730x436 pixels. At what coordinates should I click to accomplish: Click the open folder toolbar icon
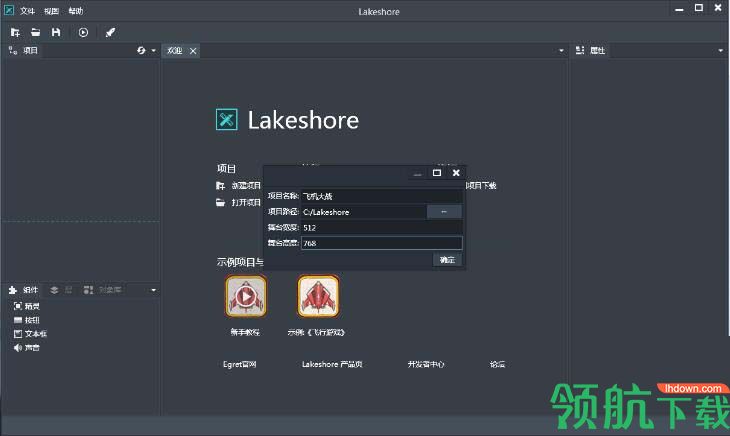coord(35,32)
